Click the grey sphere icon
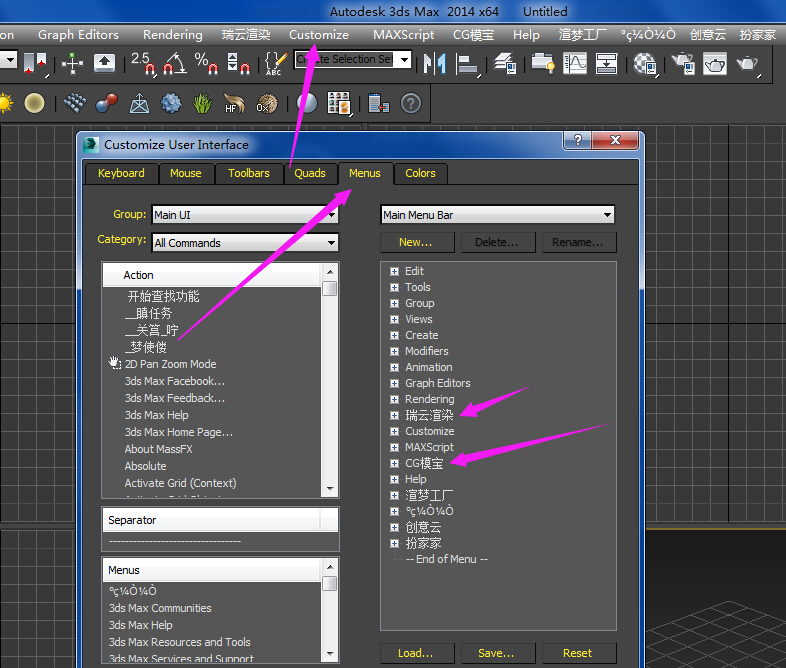This screenshot has width=786, height=668. tap(307, 103)
